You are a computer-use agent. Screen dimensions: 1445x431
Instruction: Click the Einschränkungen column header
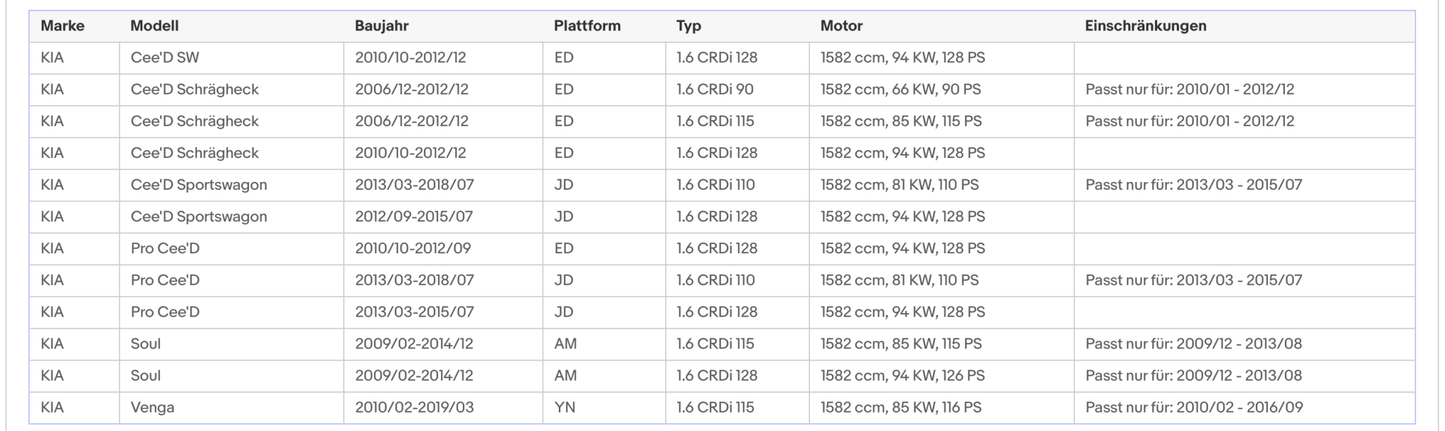tap(1145, 26)
